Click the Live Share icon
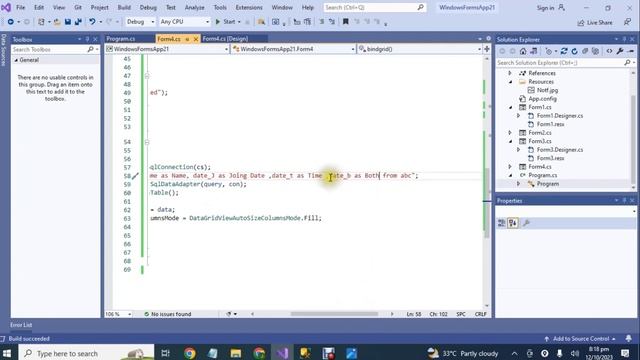 (x=581, y=23)
